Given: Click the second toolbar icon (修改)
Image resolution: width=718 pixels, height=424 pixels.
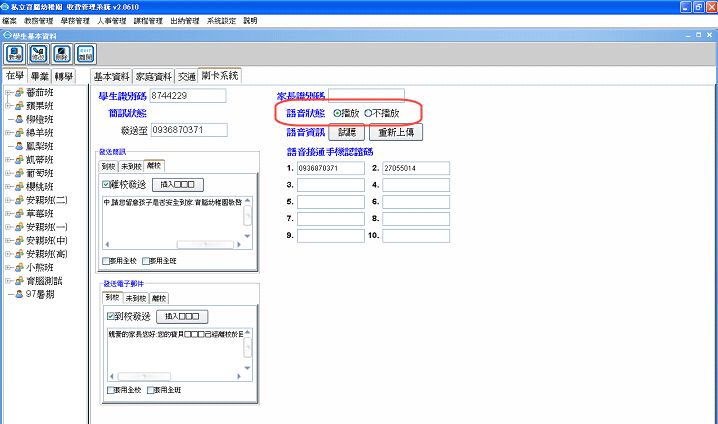Looking at the screenshot, I should [x=39, y=54].
